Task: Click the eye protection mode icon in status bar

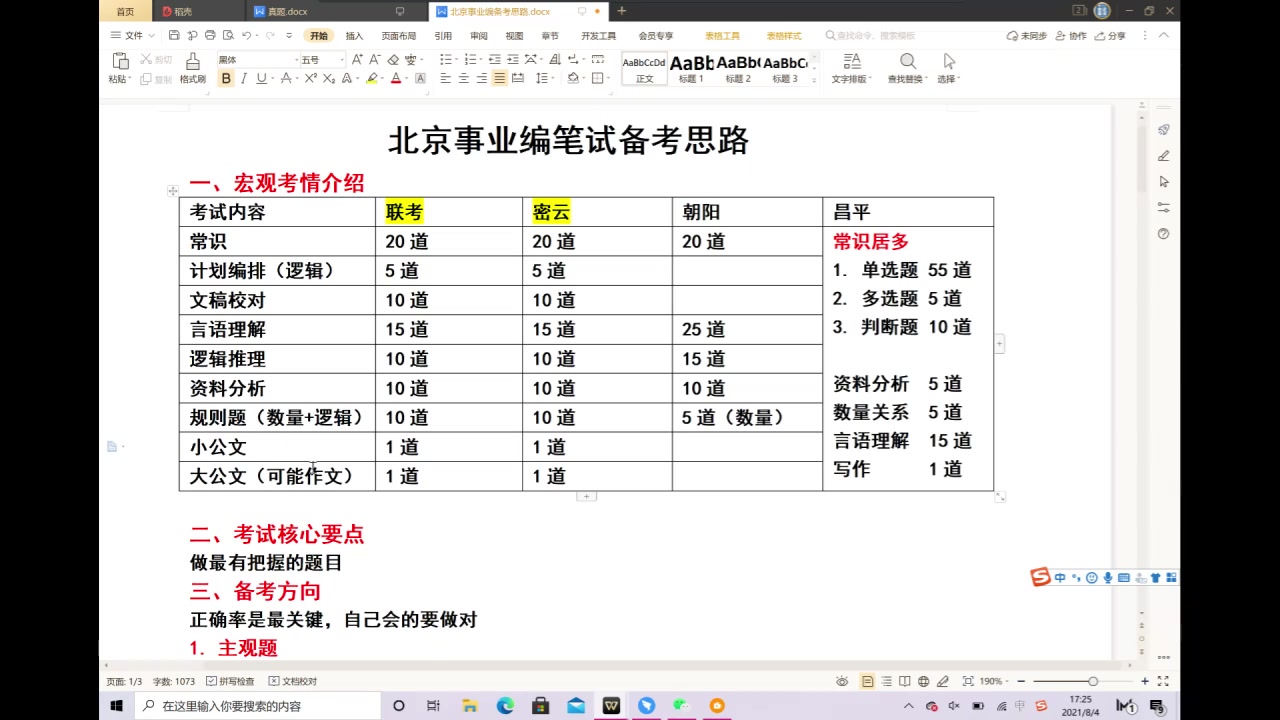Action: [x=844, y=681]
